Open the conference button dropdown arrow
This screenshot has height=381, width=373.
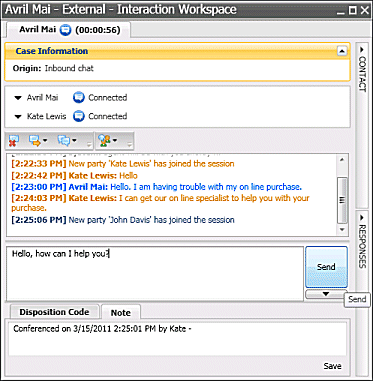coord(74,140)
